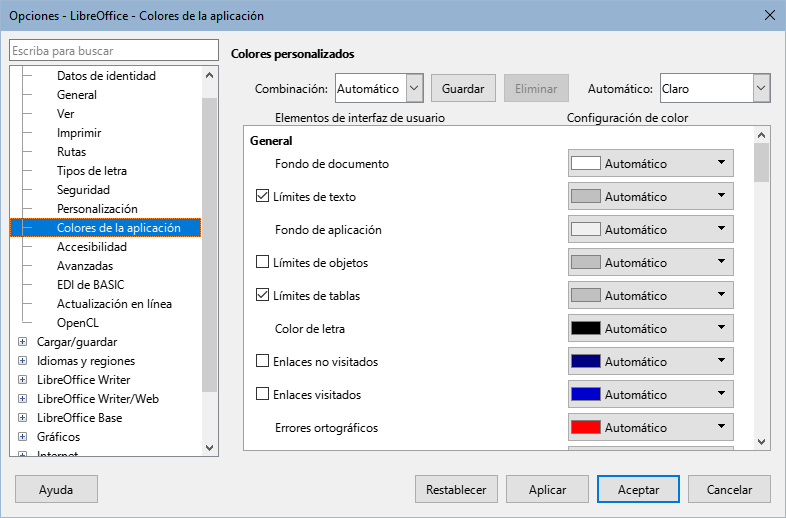Select Tipos de letra entry
This screenshot has height=518, width=786.
pos(92,171)
